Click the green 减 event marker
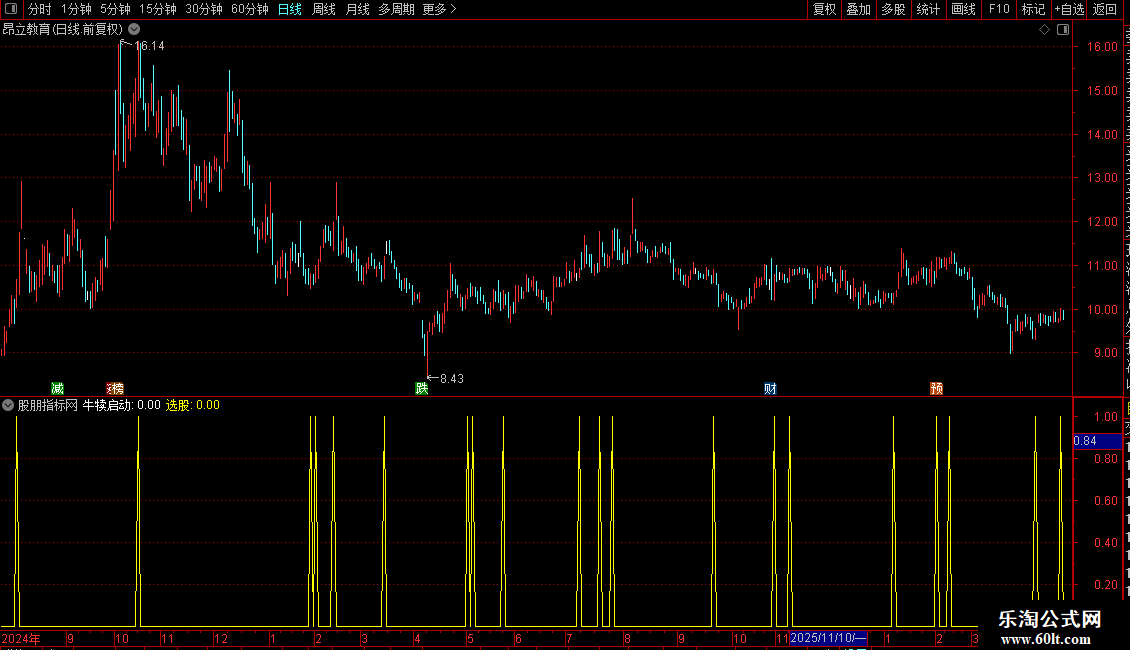The image size is (1130, 650). [x=58, y=388]
